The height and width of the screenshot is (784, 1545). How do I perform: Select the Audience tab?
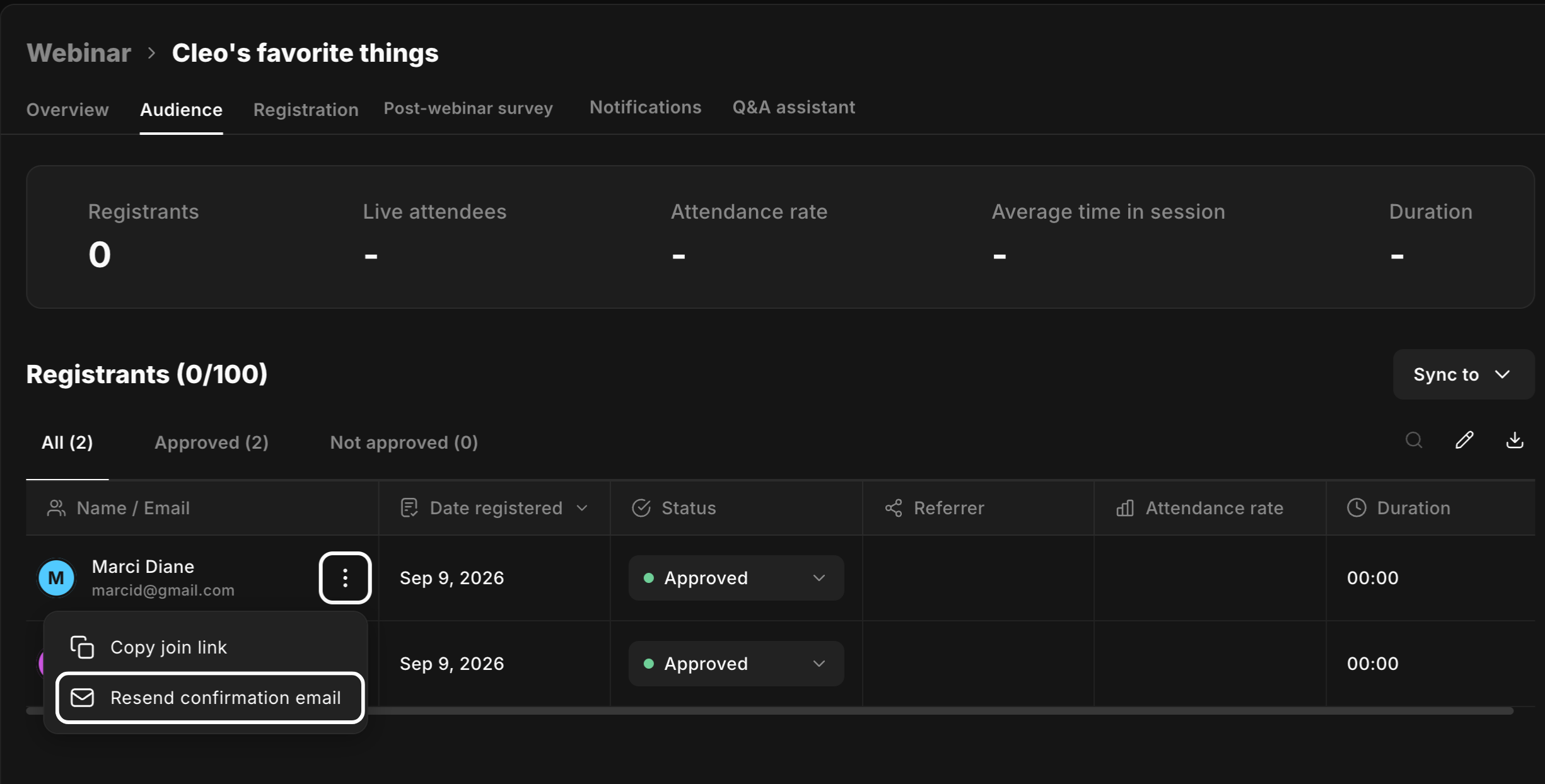(181, 110)
